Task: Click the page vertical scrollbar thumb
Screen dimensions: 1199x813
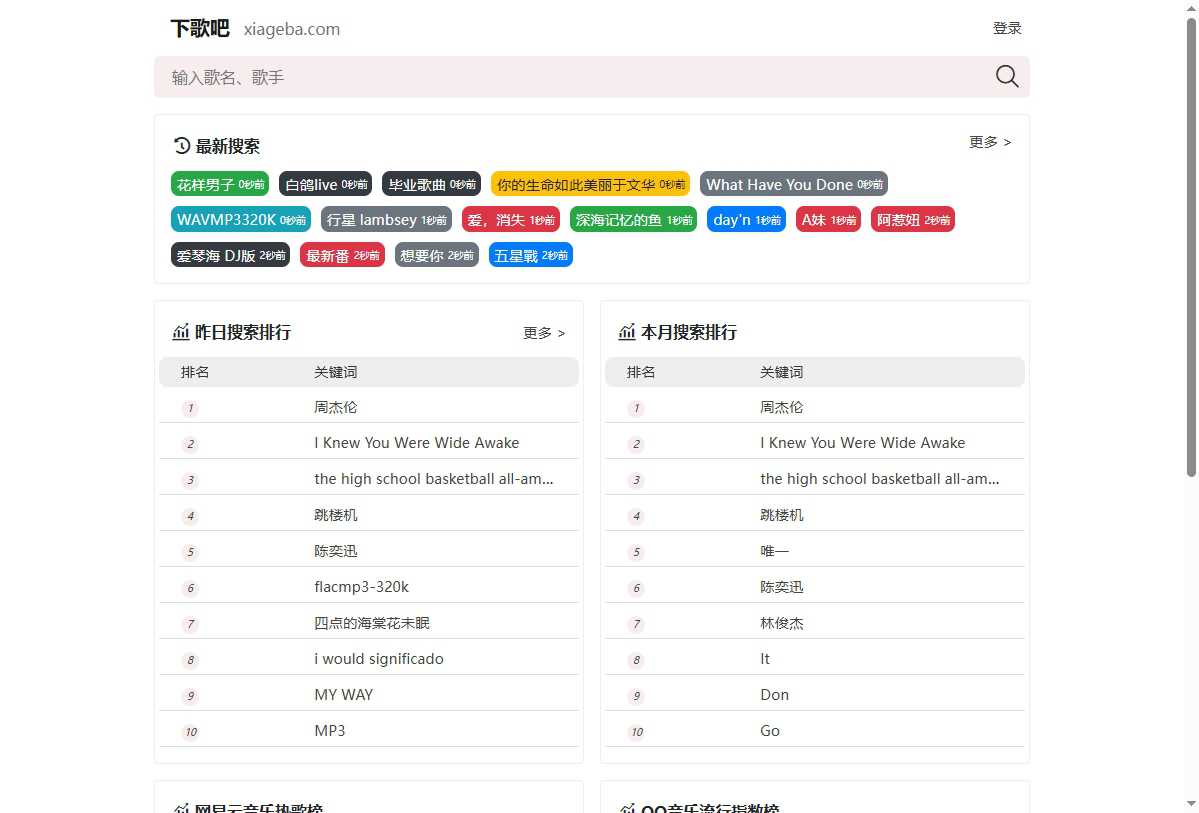Action: click(1191, 246)
